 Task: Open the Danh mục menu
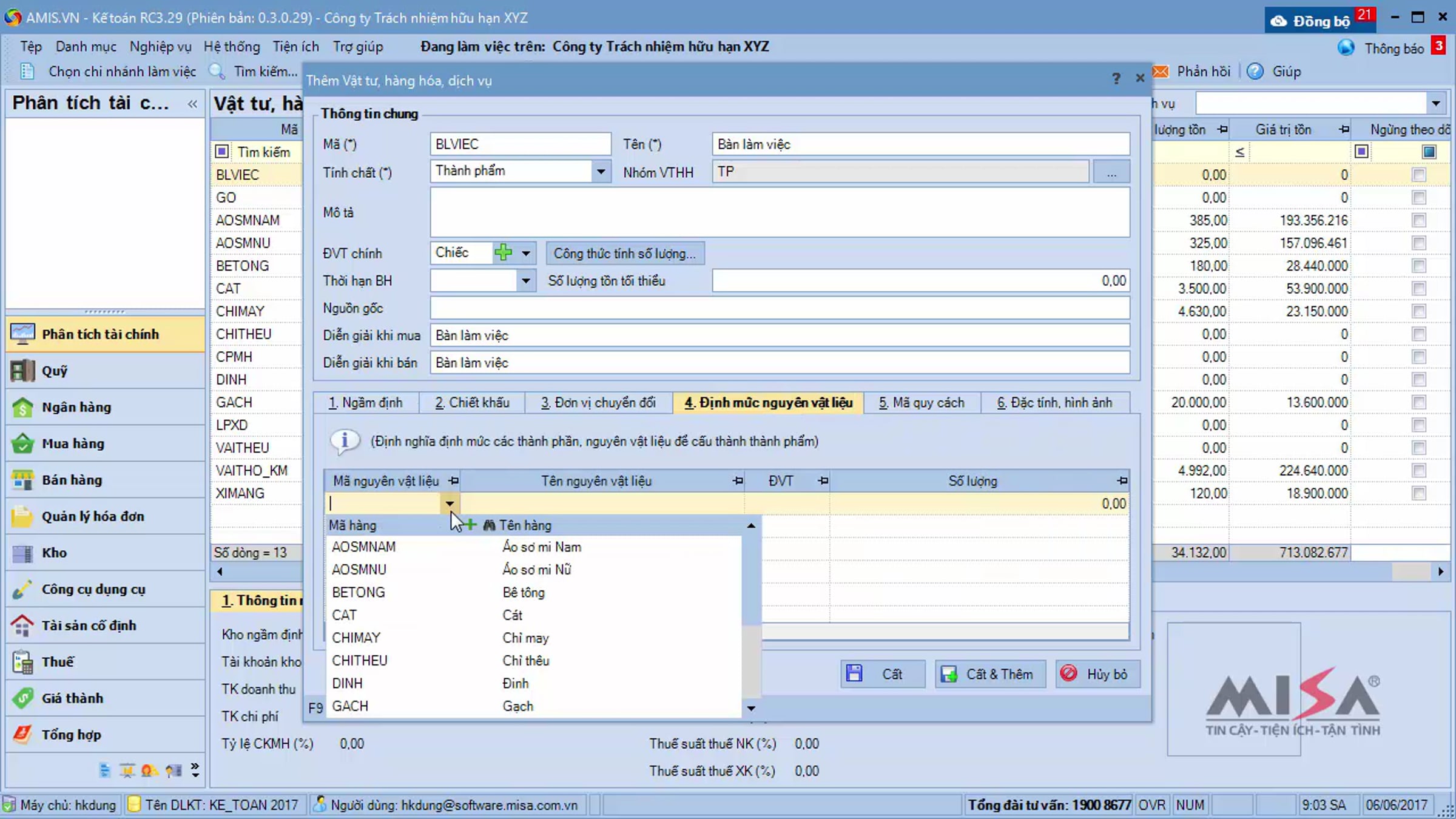(x=86, y=47)
